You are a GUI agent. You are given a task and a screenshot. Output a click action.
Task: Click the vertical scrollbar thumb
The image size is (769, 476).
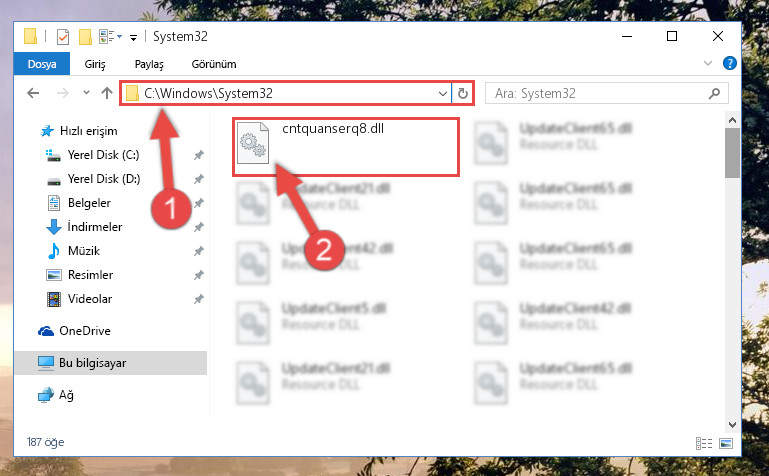pyautogui.click(x=732, y=153)
